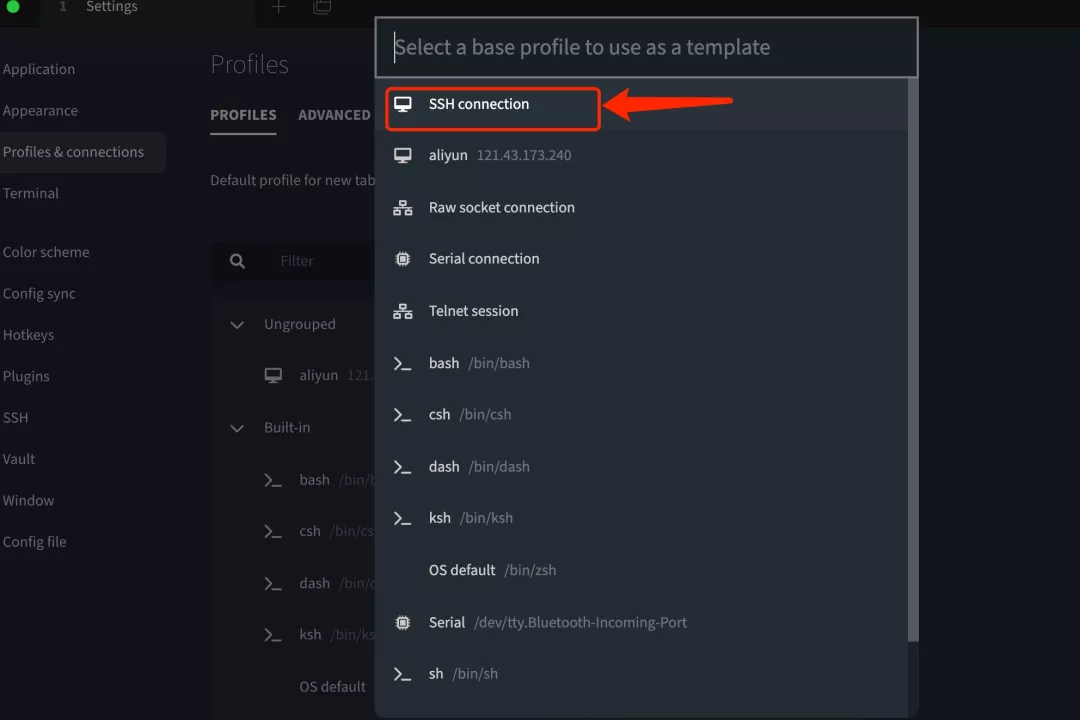Focus the base profile template search field
Image resolution: width=1080 pixels, height=720 pixels.
coord(647,48)
